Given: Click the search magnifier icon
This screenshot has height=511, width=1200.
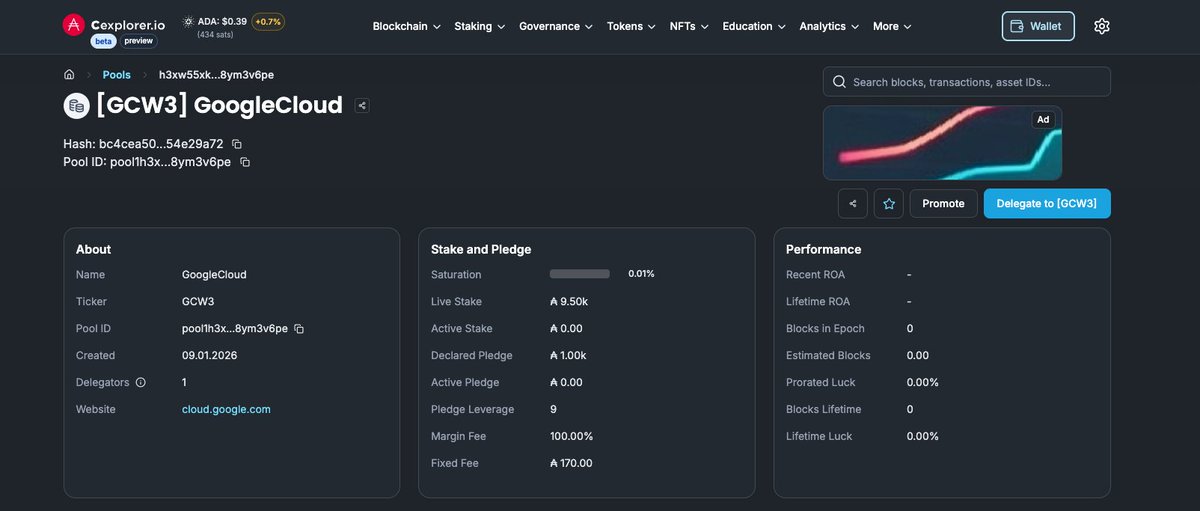Looking at the screenshot, I should point(840,82).
